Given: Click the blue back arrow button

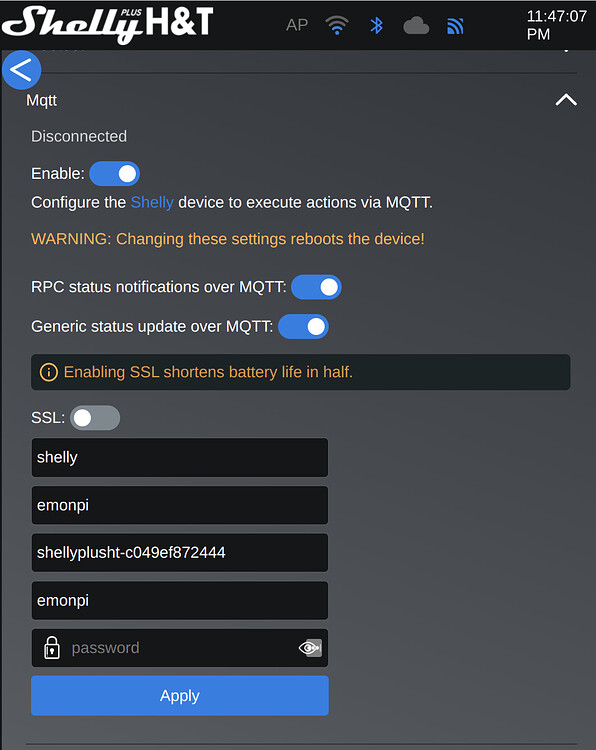Looking at the screenshot, I should 22,70.
